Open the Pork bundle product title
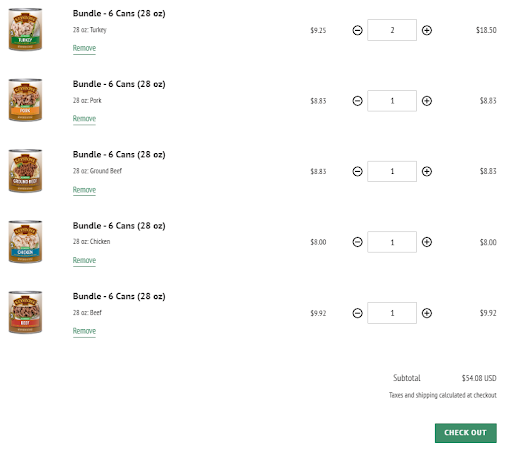512x449 pixels. [119, 84]
